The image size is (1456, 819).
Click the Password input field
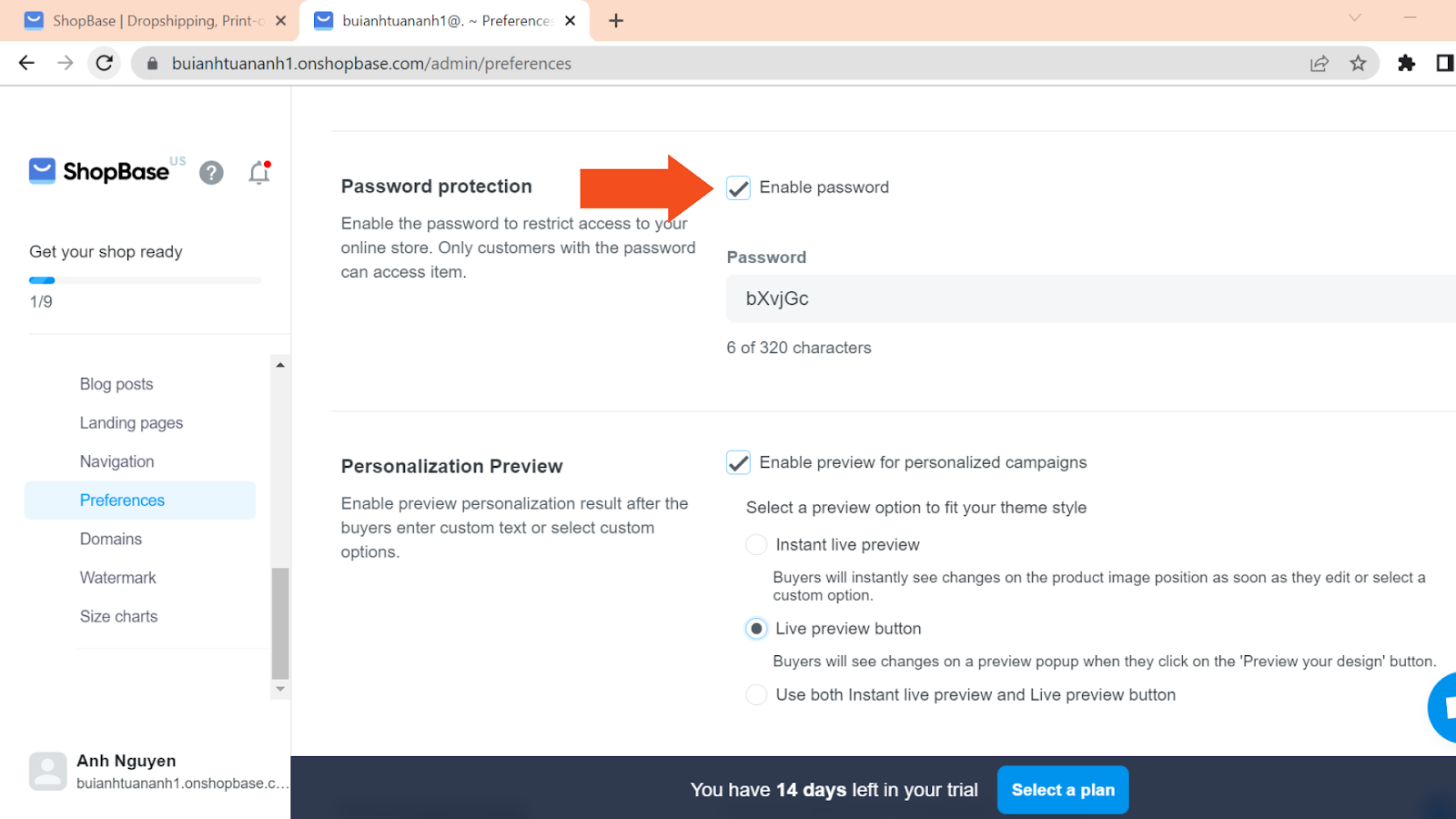click(x=1091, y=298)
